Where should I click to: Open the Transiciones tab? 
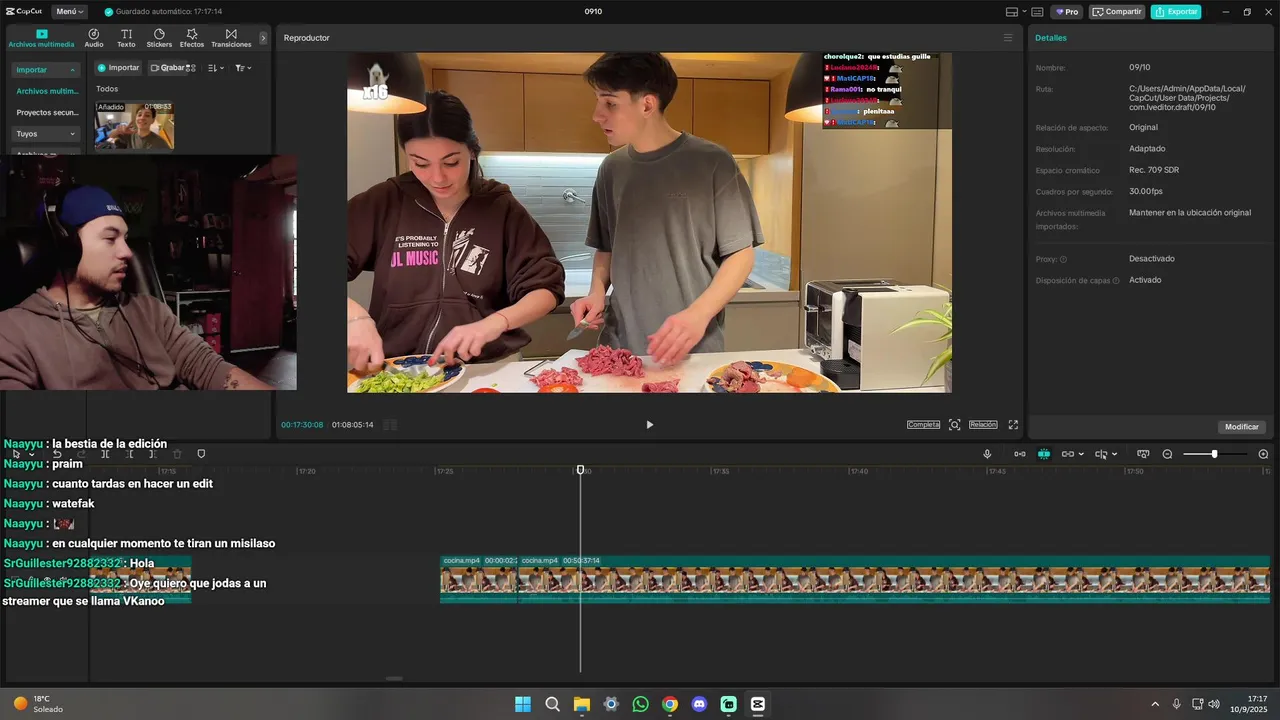click(231, 38)
